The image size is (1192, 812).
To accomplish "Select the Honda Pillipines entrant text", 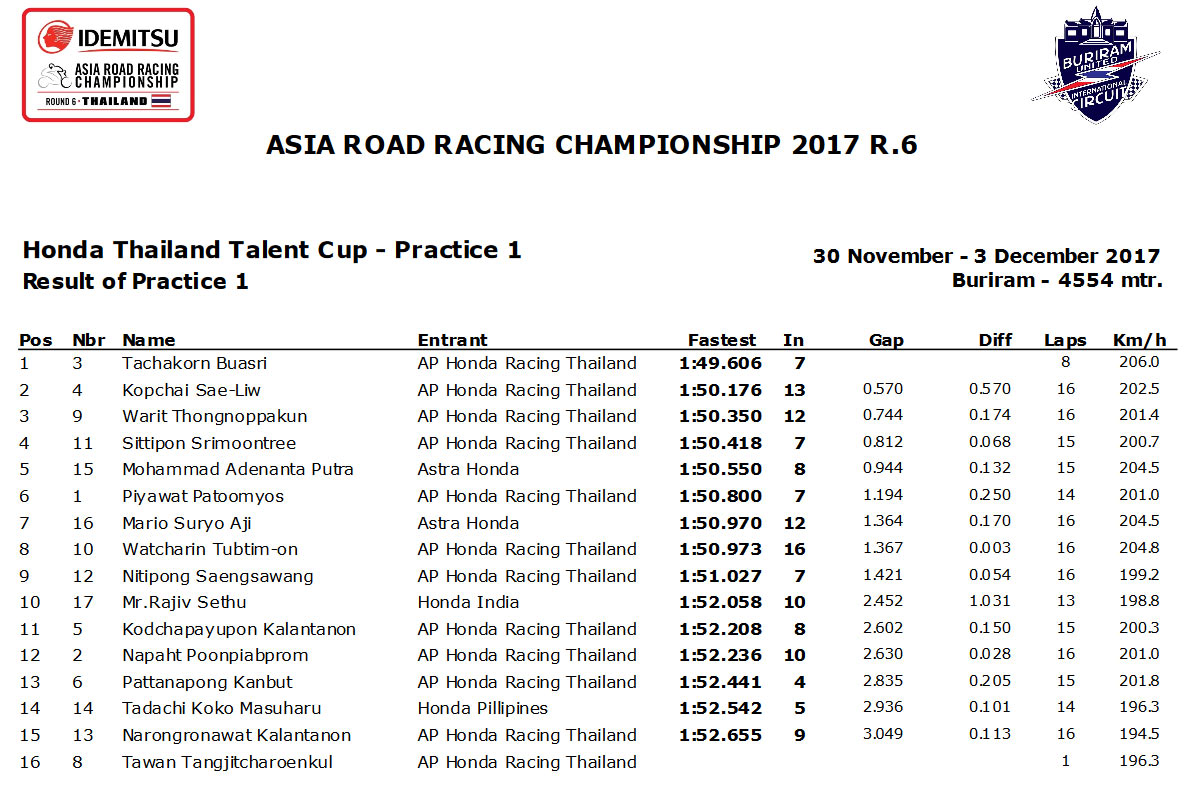I will [483, 709].
